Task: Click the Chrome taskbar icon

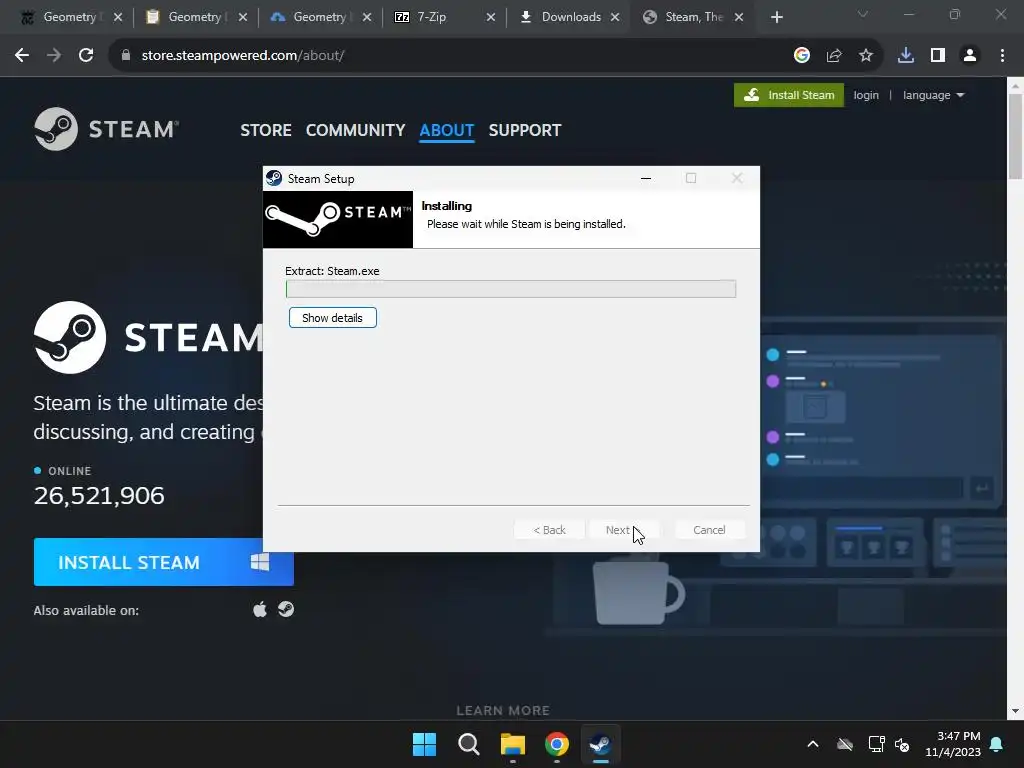Action: 556,744
